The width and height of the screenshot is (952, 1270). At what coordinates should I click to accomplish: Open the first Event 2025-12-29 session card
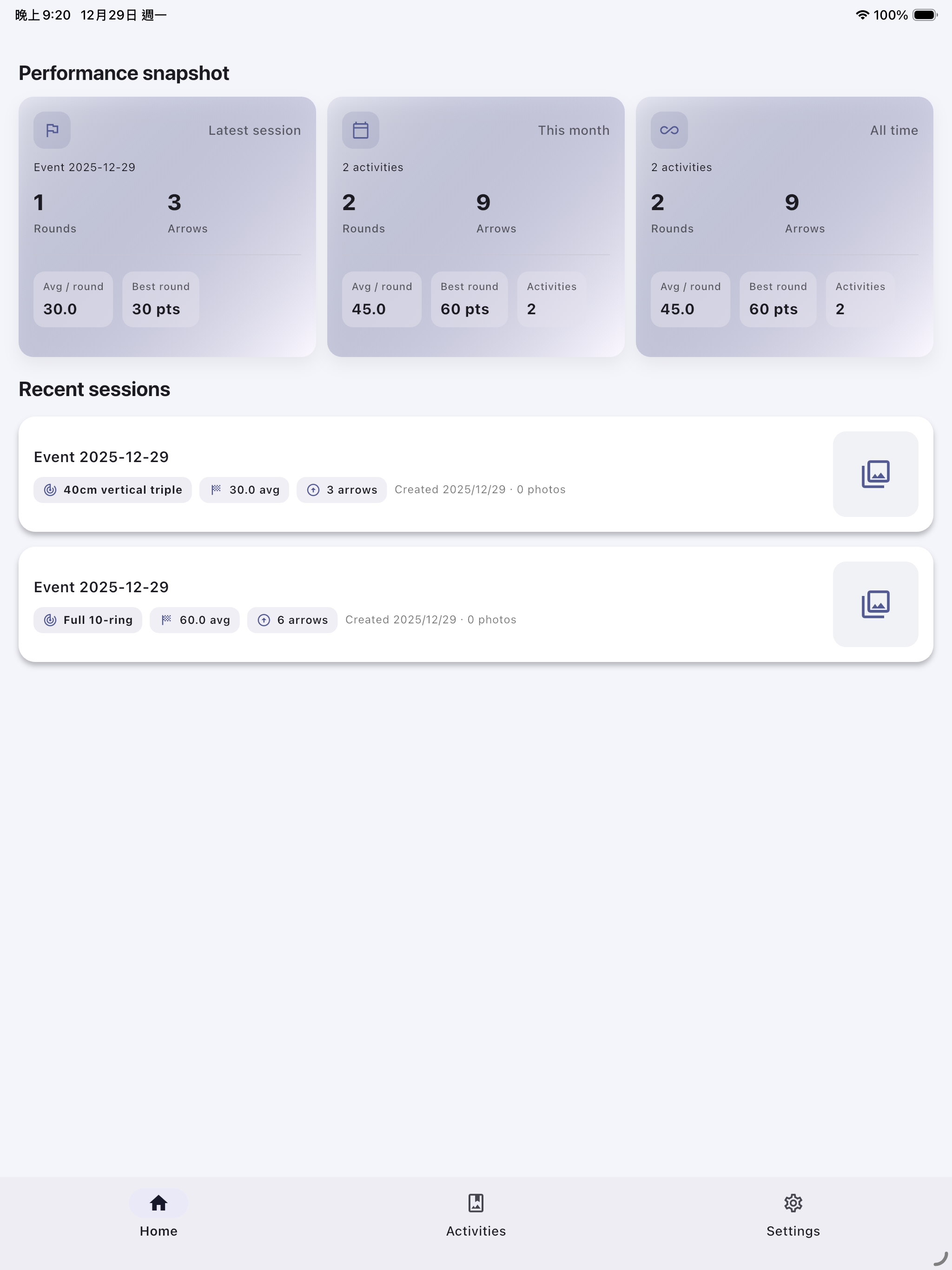point(476,474)
